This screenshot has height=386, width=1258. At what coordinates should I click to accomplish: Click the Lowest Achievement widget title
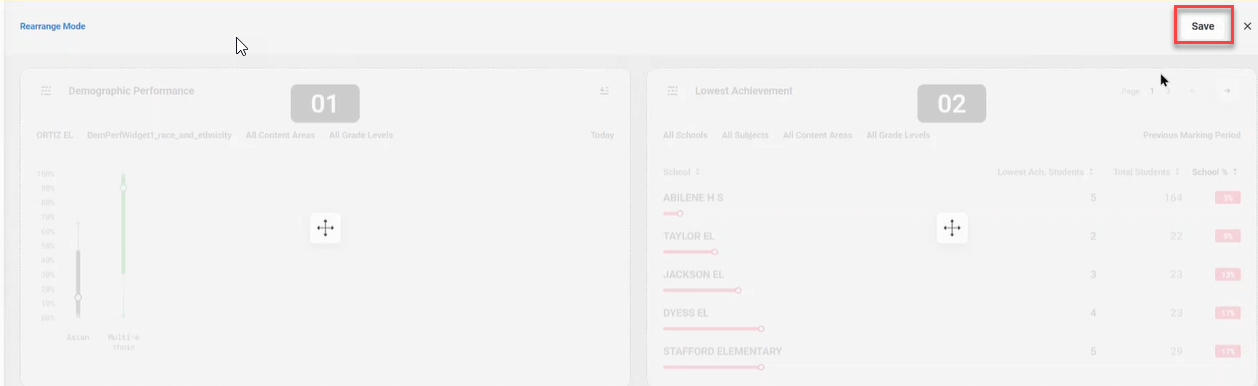coord(744,91)
